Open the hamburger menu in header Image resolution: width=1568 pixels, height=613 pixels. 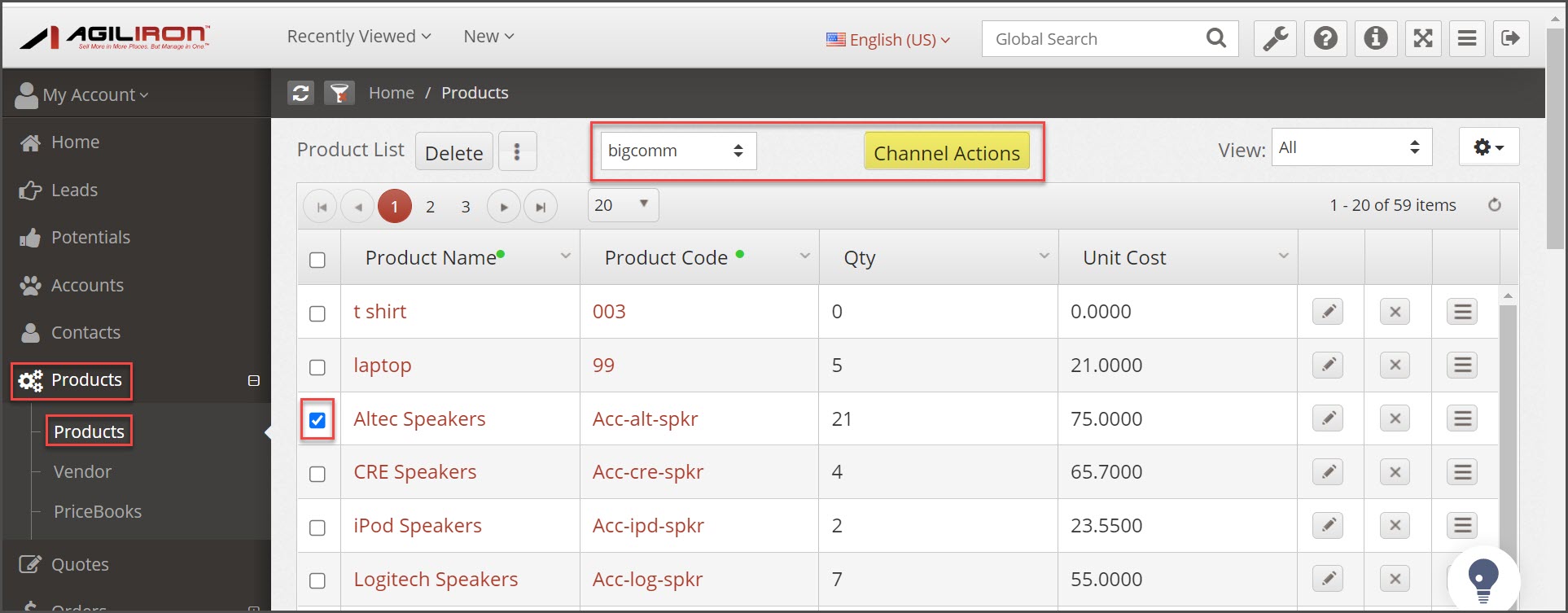[1467, 38]
